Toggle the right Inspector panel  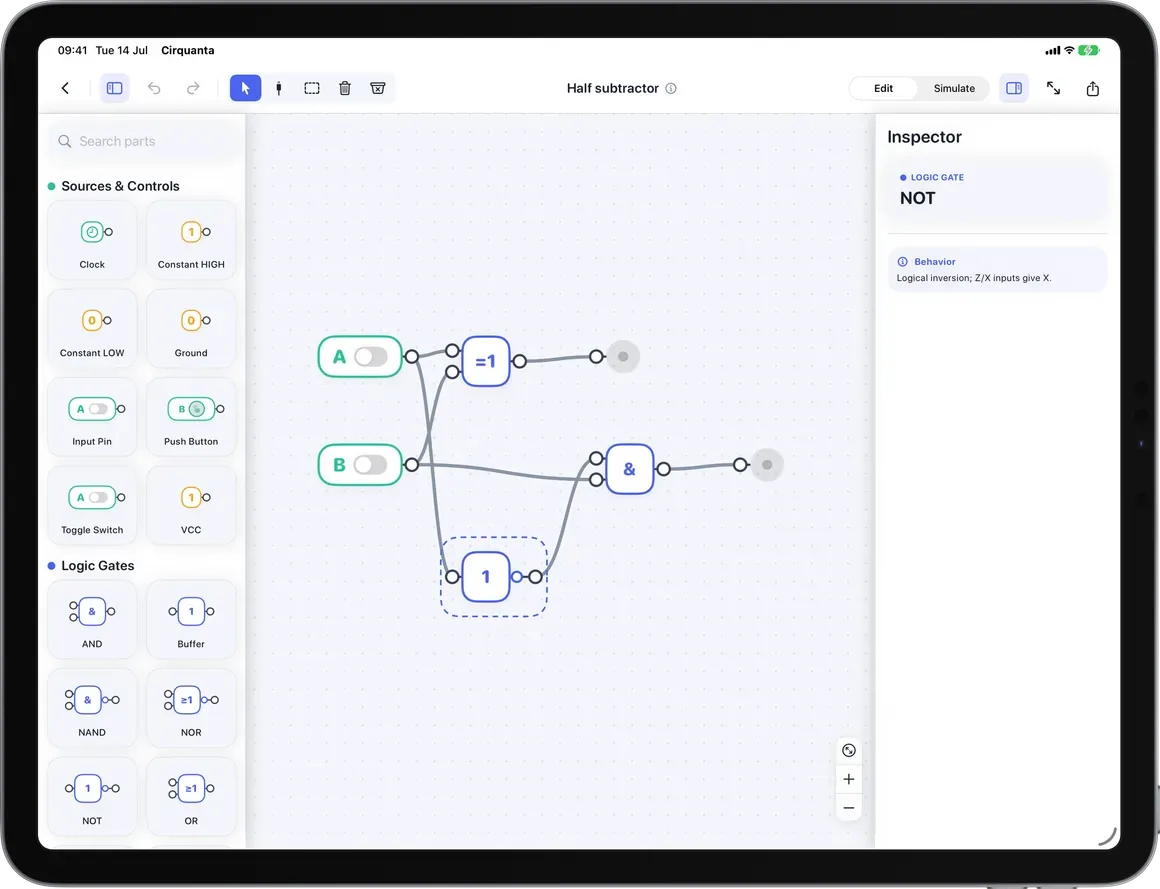(1014, 88)
